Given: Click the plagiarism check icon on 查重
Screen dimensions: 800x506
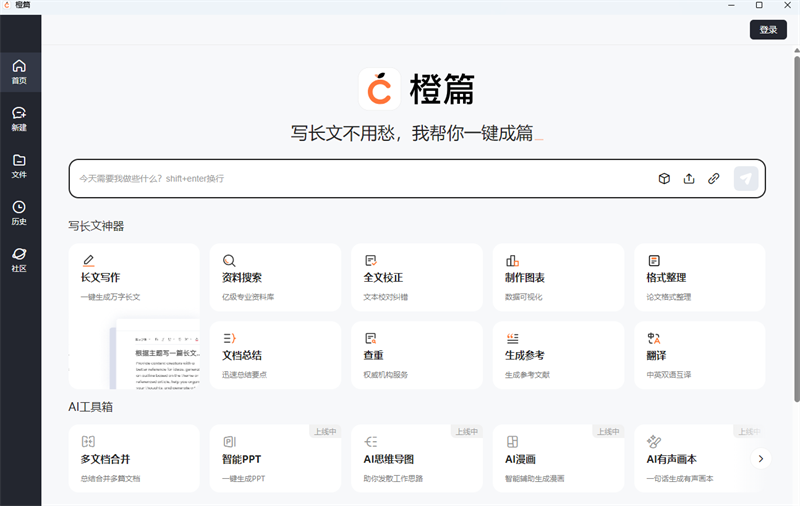Looking at the screenshot, I should (x=371, y=338).
